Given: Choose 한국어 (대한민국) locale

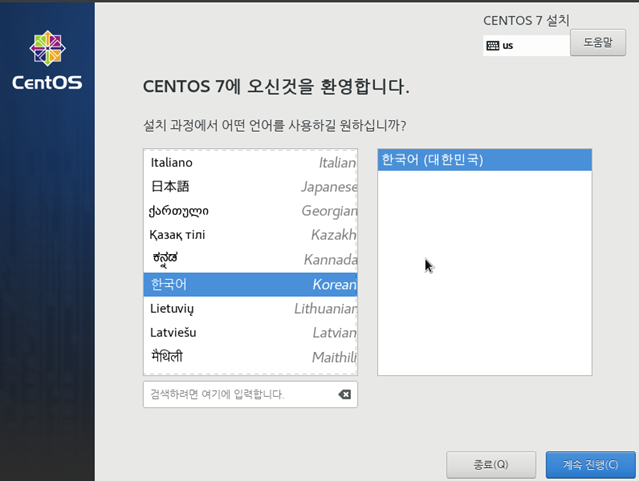Looking at the screenshot, I should (x=485, y=160).
